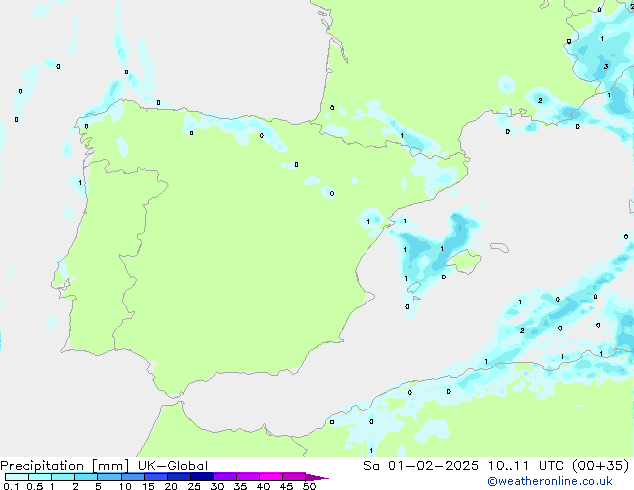Pick the 15–20 mm blue legend swatch
This screenshot has height=490, width=634.
[x=156, y=477]
